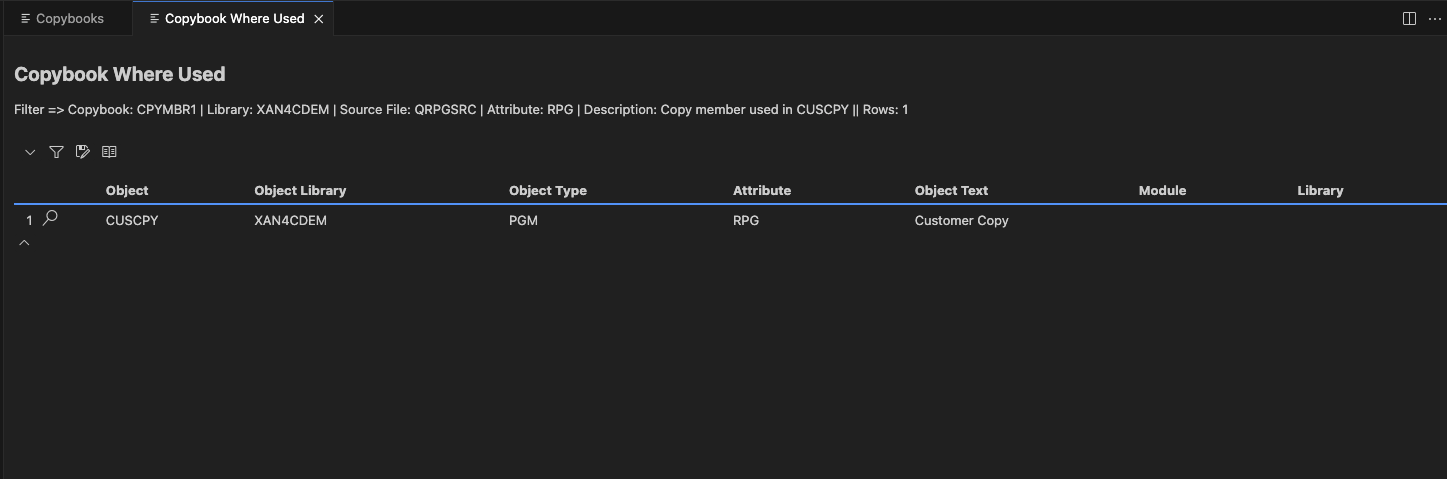This screenshot has height=479, width=1447.
Task: Click the Object Type column header
Action: [547, 190]
